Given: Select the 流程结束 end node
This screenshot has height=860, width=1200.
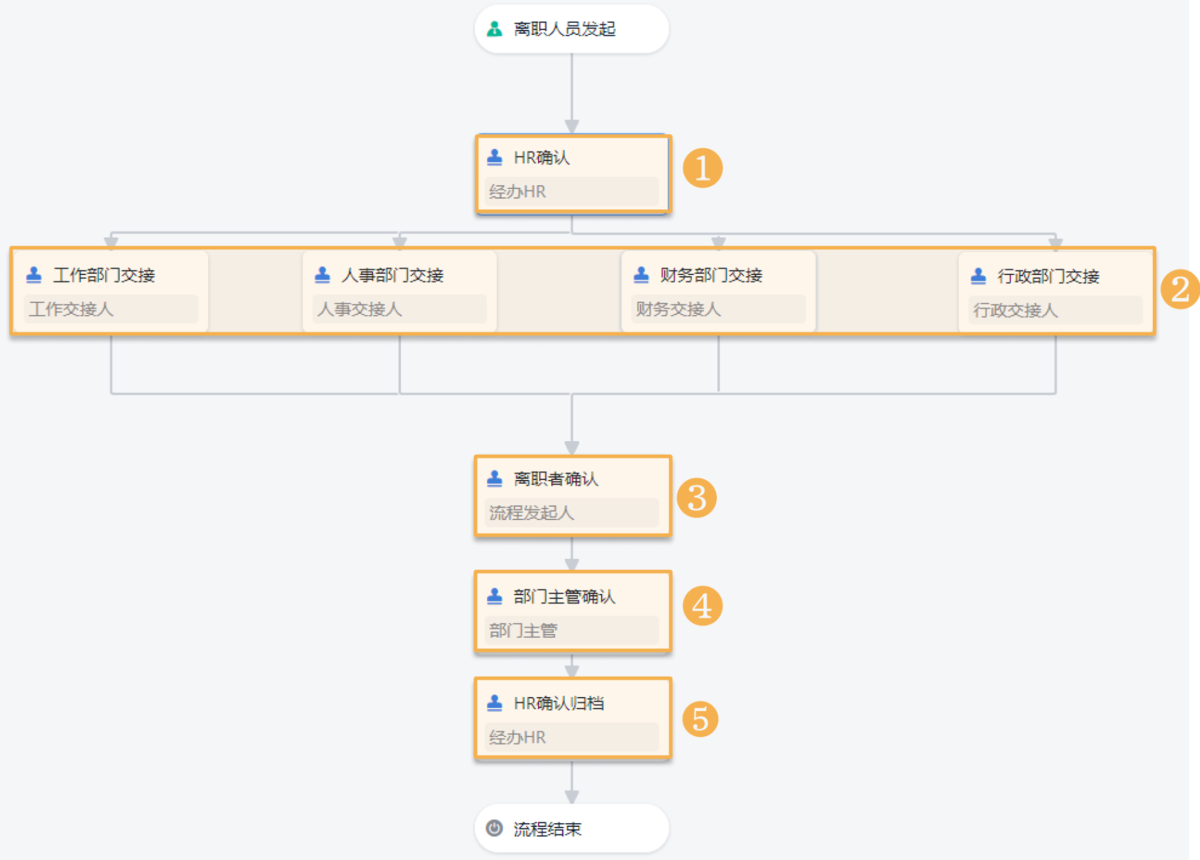Looking at the screenshot, I should tap(571, 828).
